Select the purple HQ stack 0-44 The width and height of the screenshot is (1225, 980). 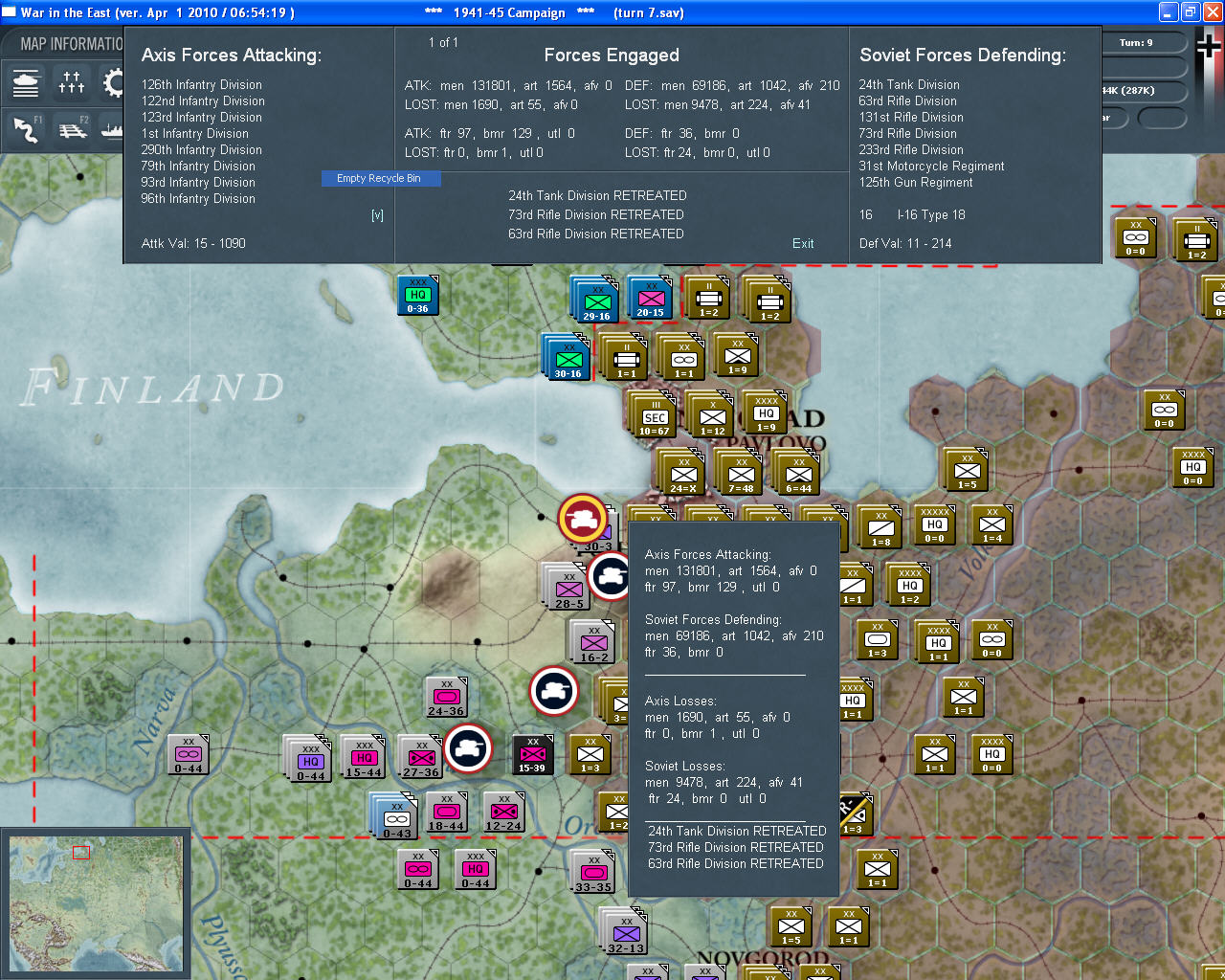tap(308, 757)
